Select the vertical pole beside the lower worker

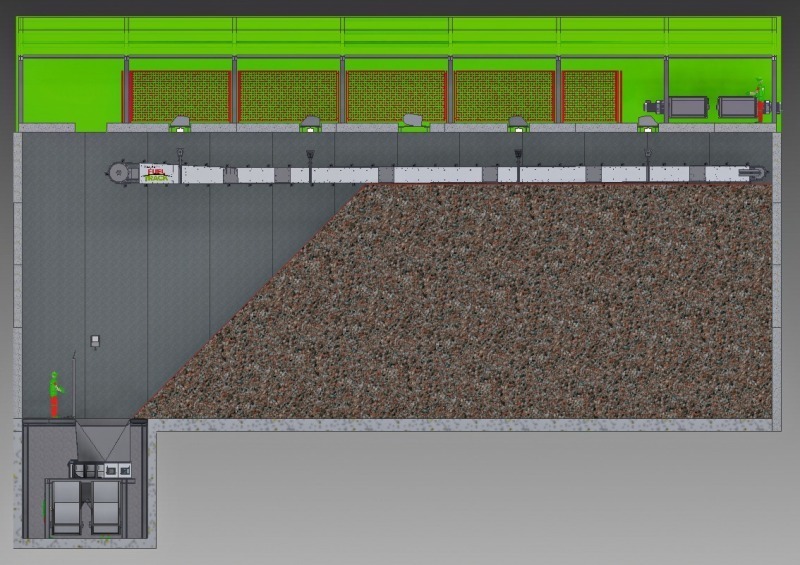pos(75,385)
